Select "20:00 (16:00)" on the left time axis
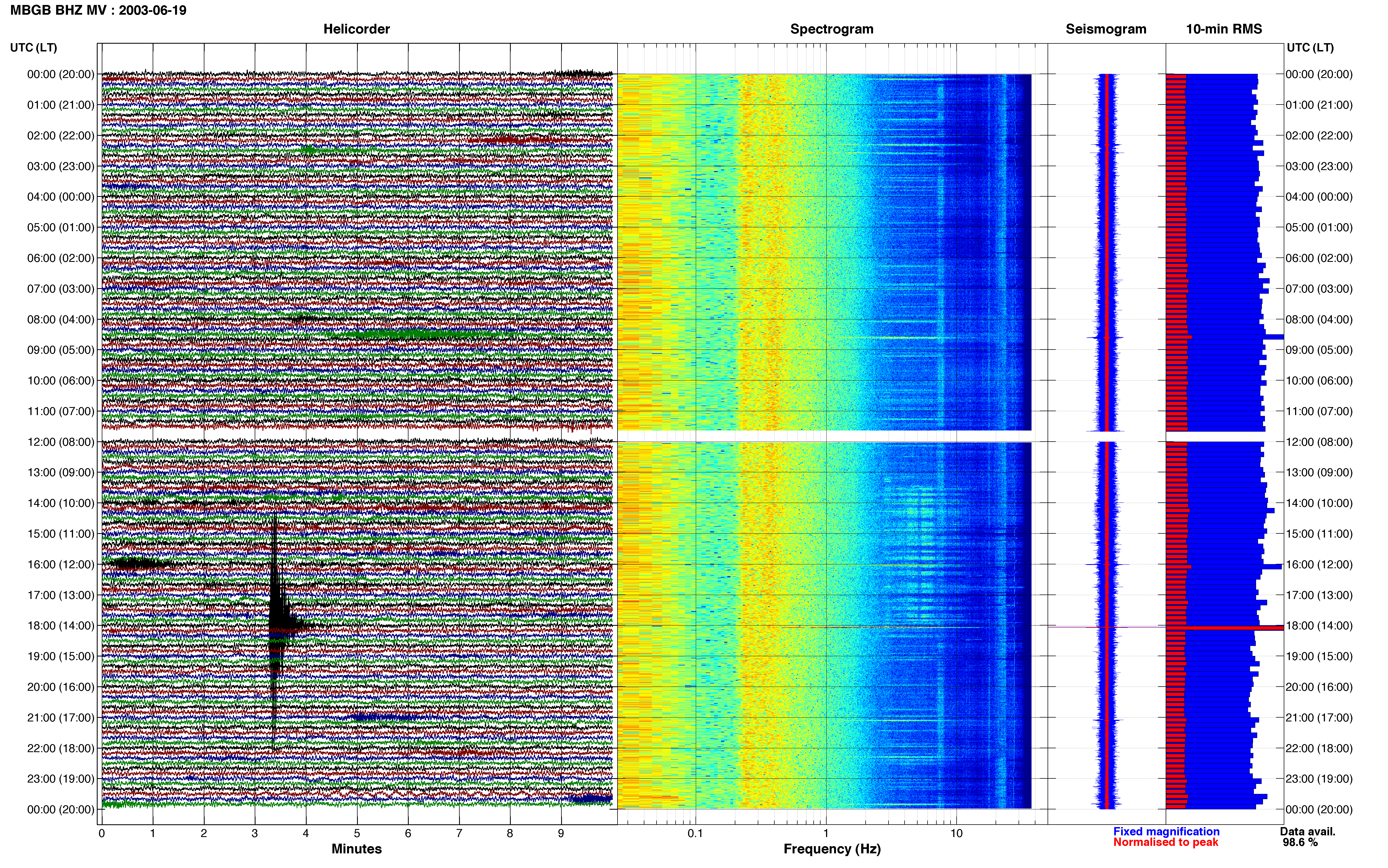1388x868 pixels. [x=61, y=687]
